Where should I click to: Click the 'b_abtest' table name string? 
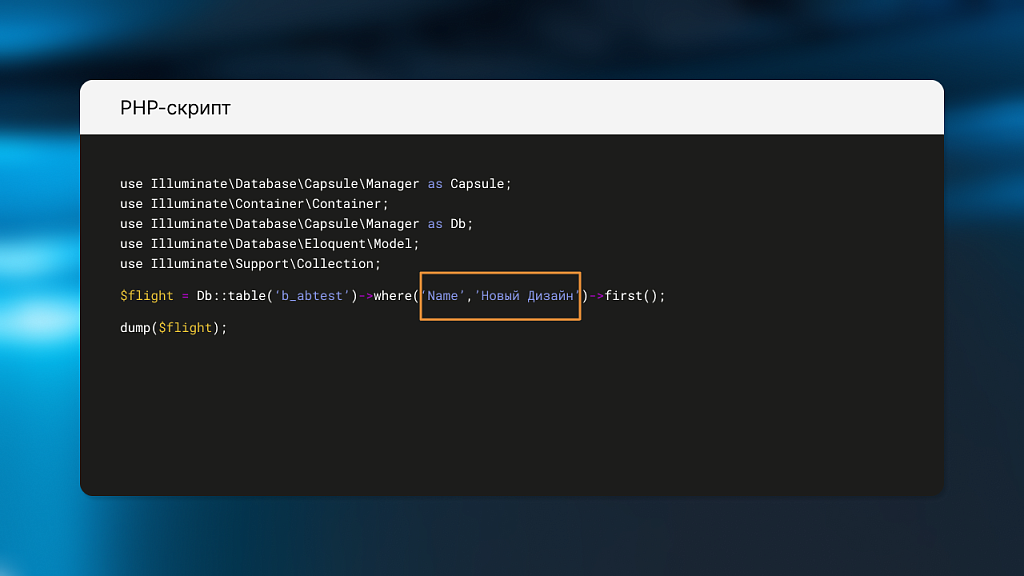(312, 296)
